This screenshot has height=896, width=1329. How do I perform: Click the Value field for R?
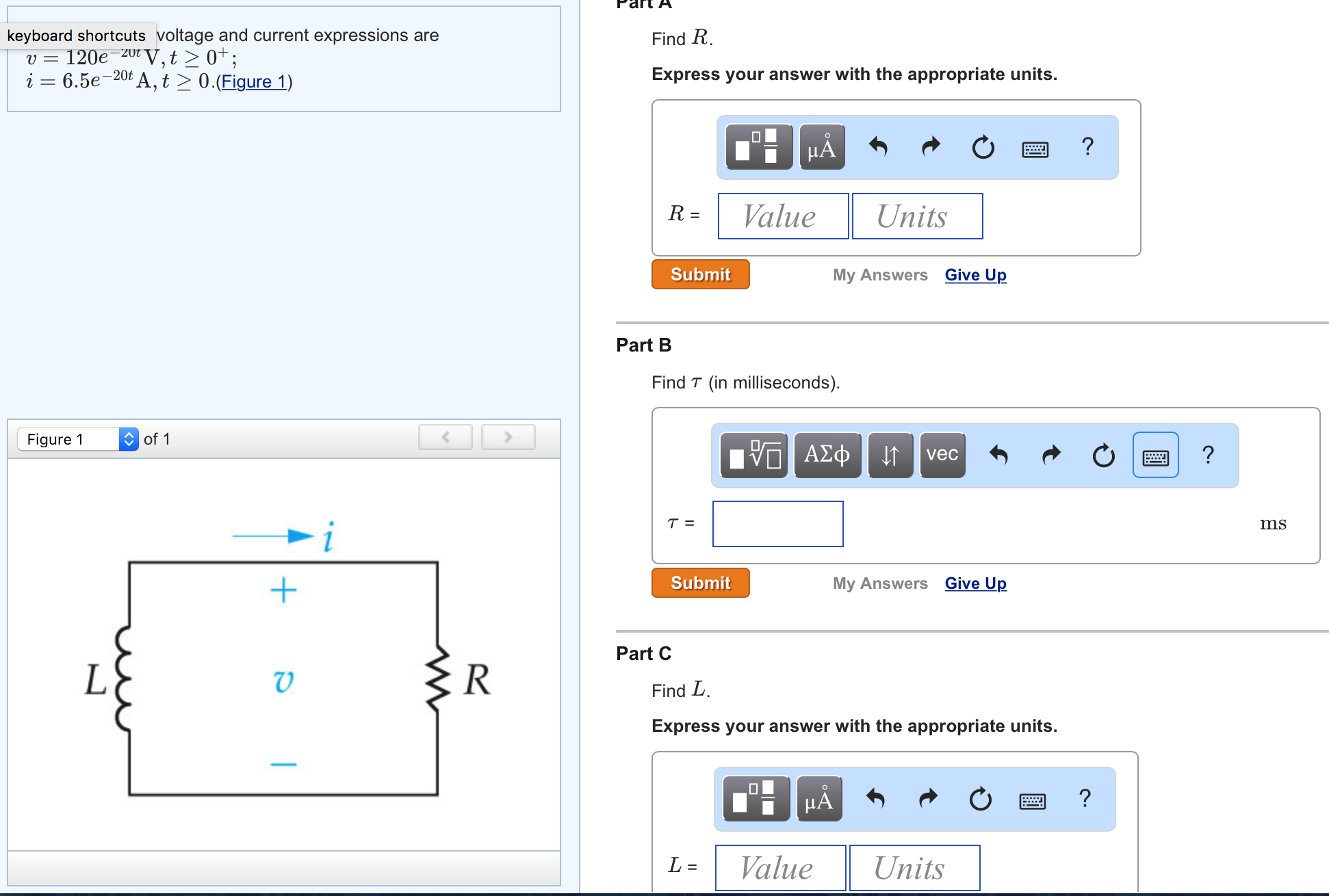click(x=782, y=216)
